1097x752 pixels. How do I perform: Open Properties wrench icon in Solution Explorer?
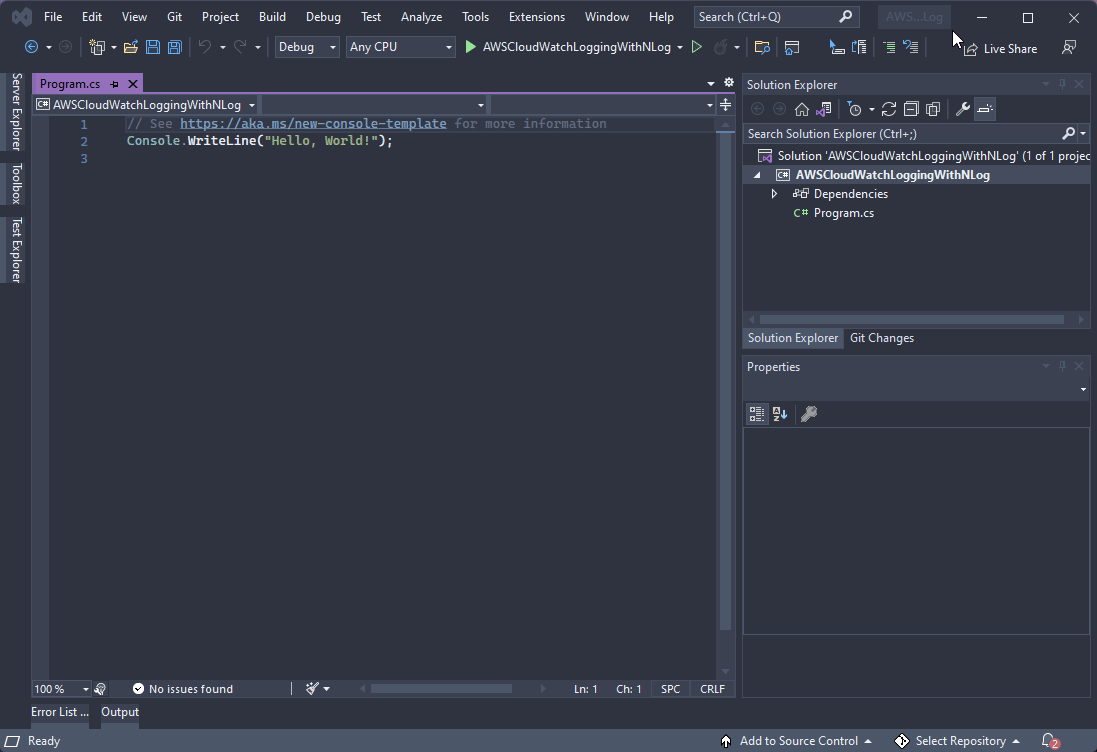pyautogui.click(x=963, y=109)
